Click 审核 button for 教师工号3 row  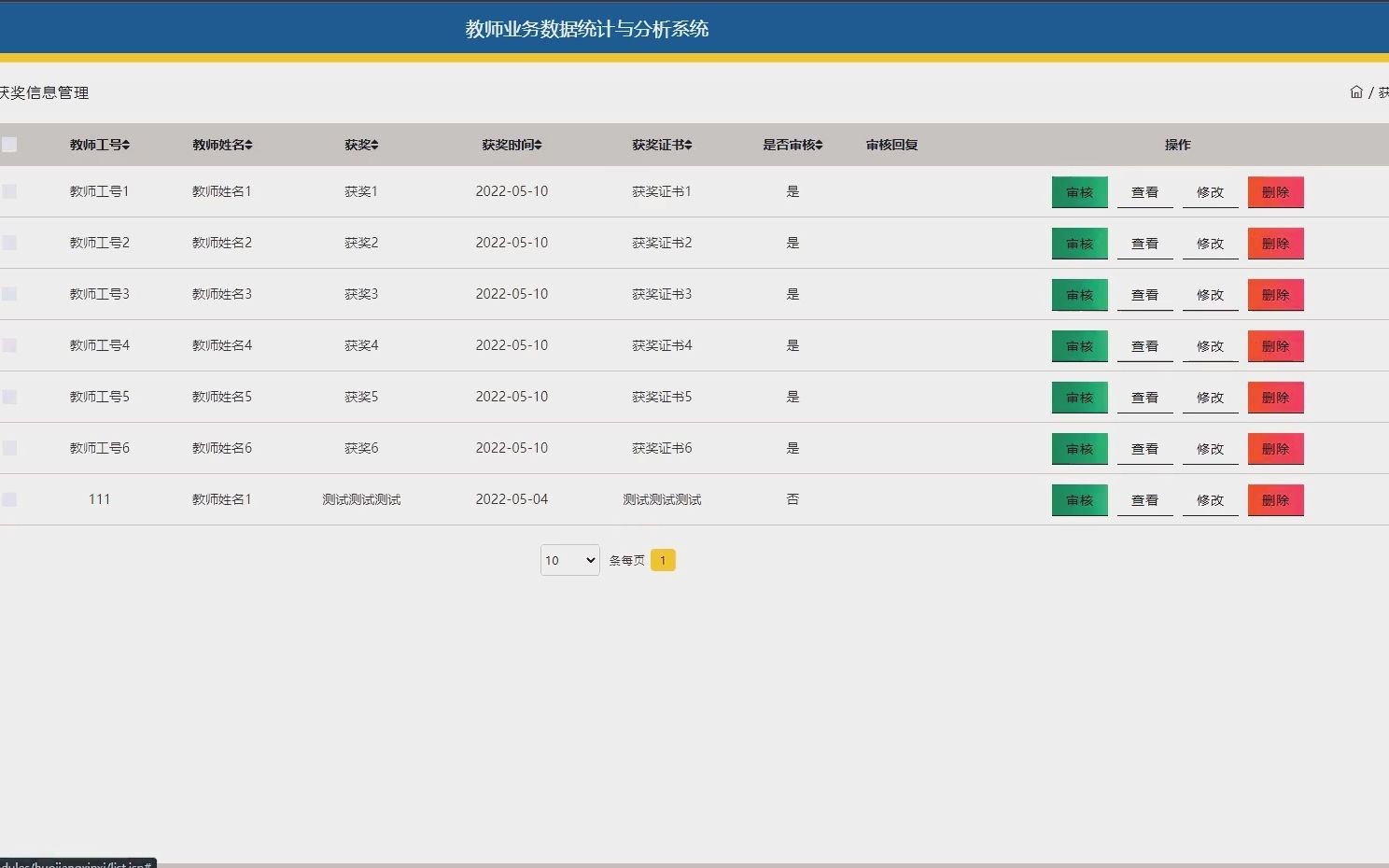click(1080, 295)
